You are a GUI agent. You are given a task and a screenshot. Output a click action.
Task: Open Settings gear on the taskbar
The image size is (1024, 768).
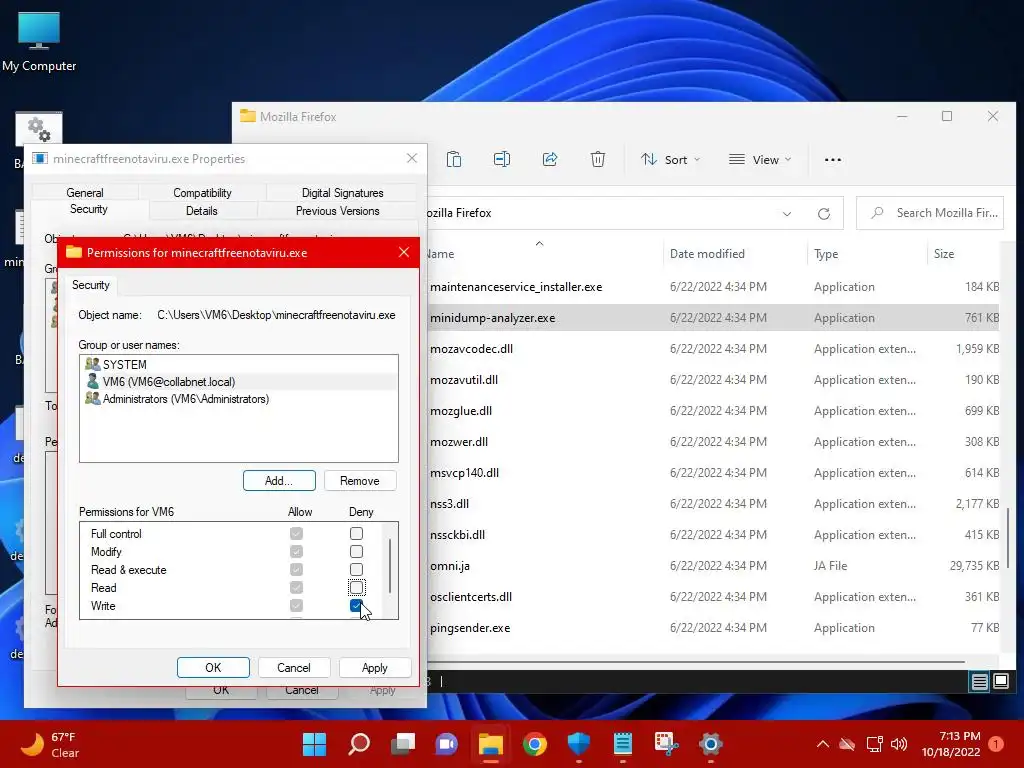[711, 744]
